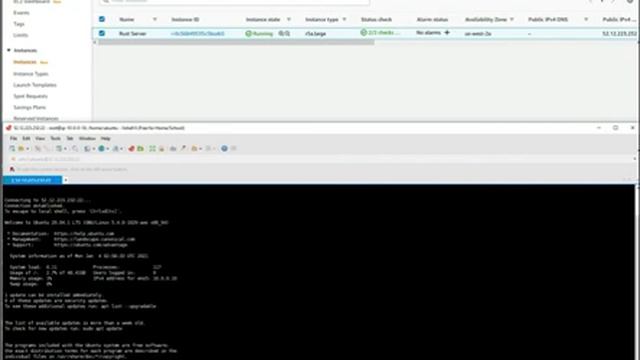640x360 pixels.
Task: Sort by Instance type column arrow
Action: pos(344,19)
